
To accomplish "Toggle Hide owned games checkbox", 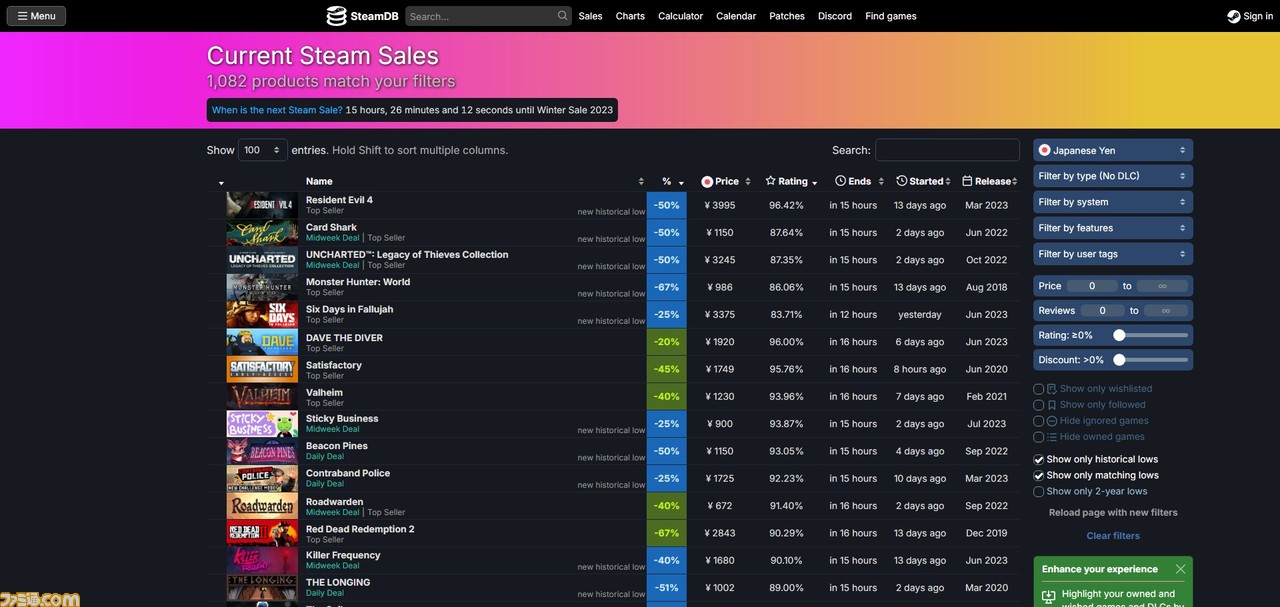I will (x=1039, y=437).
